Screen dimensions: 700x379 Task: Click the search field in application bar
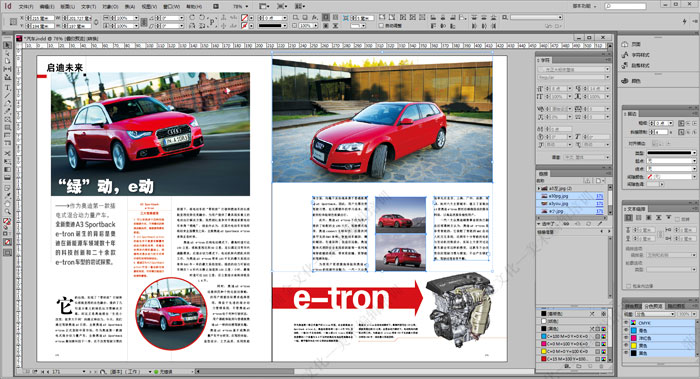[625, 6]
